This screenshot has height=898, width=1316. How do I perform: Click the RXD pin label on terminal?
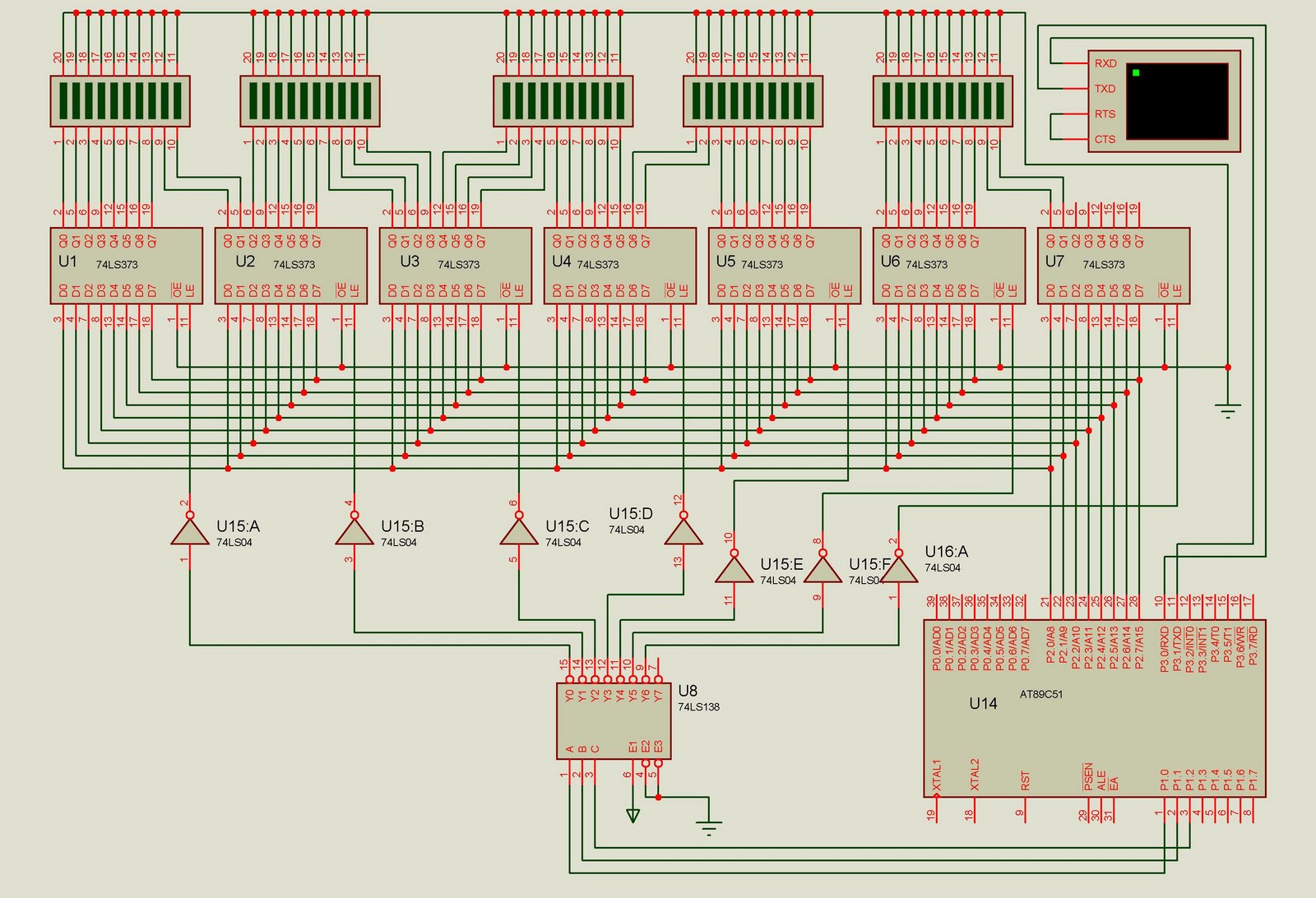[x=1105, y=63]
